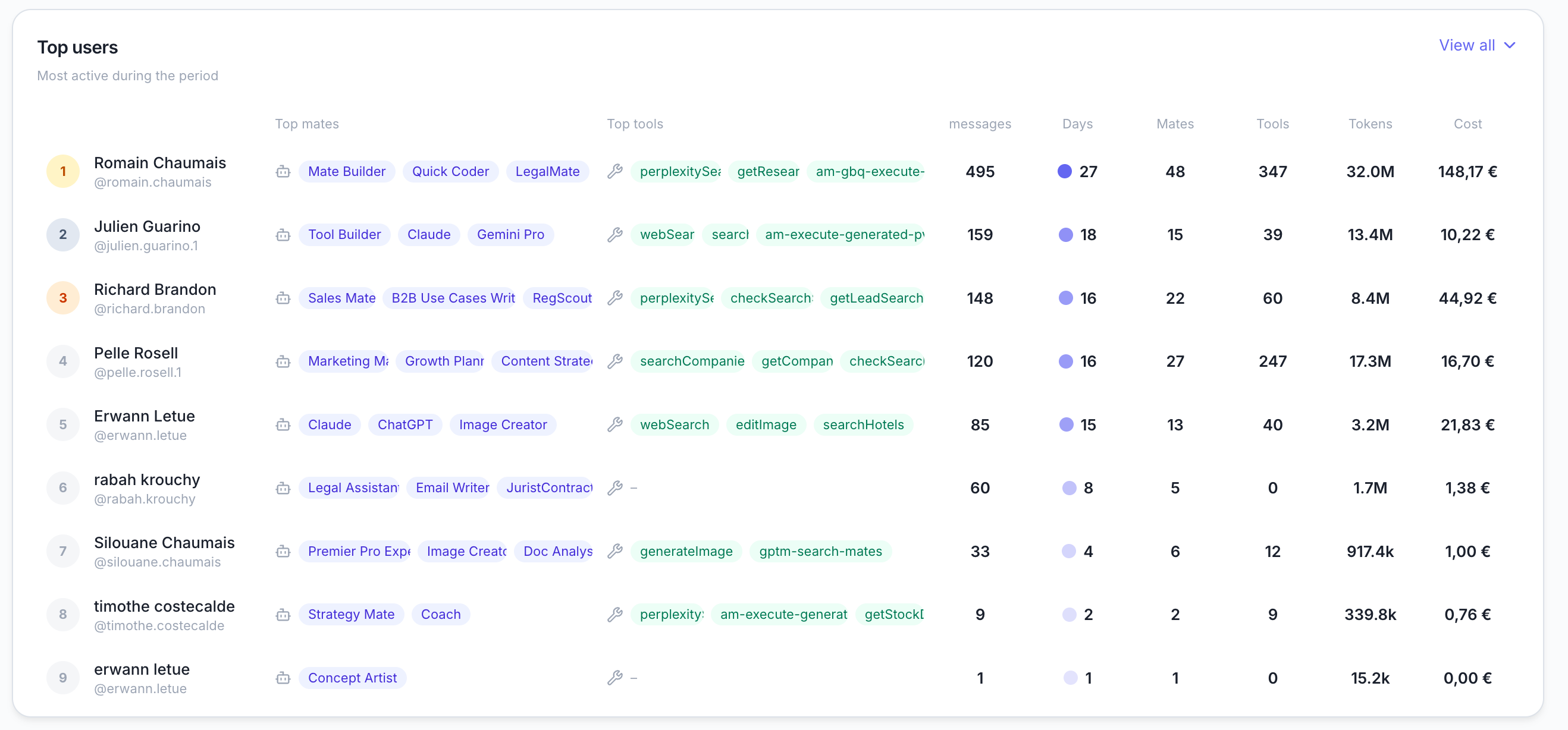
Task: Click the Coach mate tag
Action: (x=441, y=615)
